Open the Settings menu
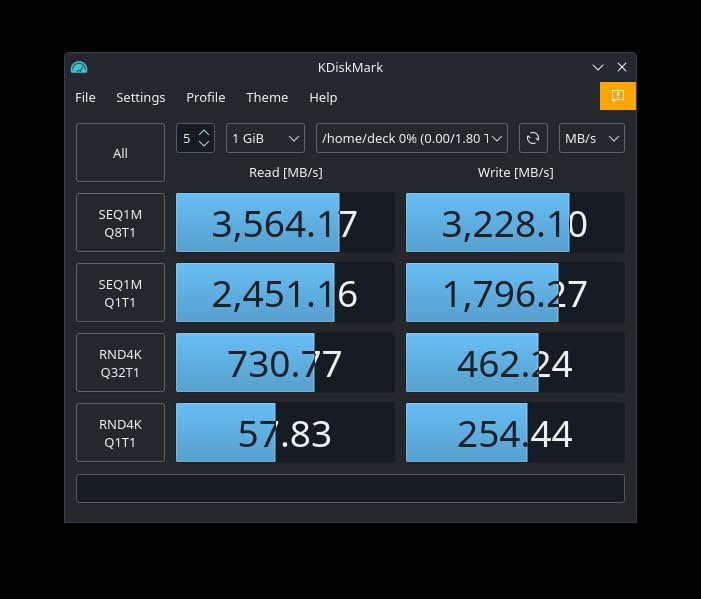 click(140, 97)
